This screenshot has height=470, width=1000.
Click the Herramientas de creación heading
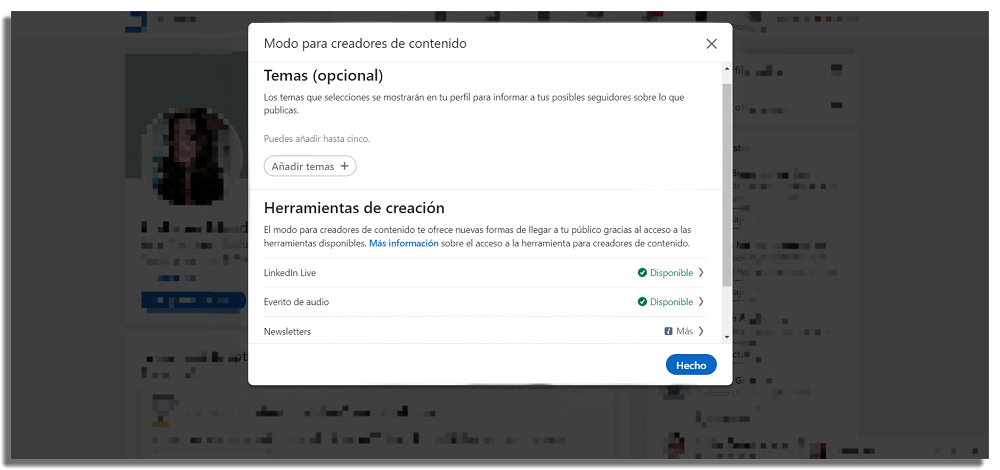pyautogui.click(x=354, y=208)
